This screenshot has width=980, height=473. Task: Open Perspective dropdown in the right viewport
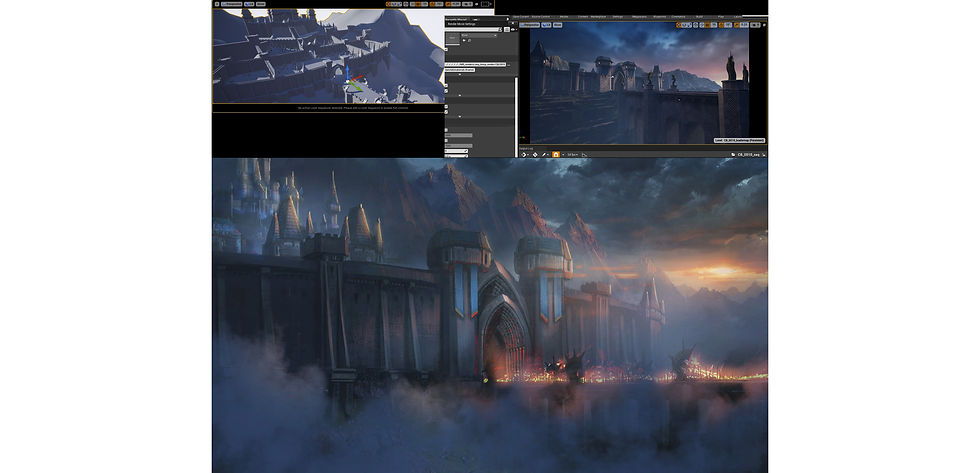point(529,25)
